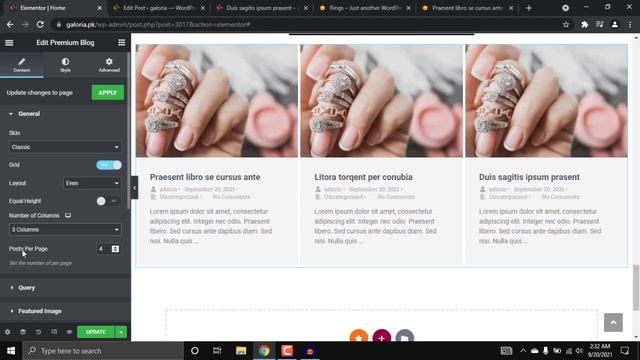The height and width of the screenshot is (360, 640).
Task: Switch to the Rings browser tab
Action: pyautogui.click(x=364, y=8)
